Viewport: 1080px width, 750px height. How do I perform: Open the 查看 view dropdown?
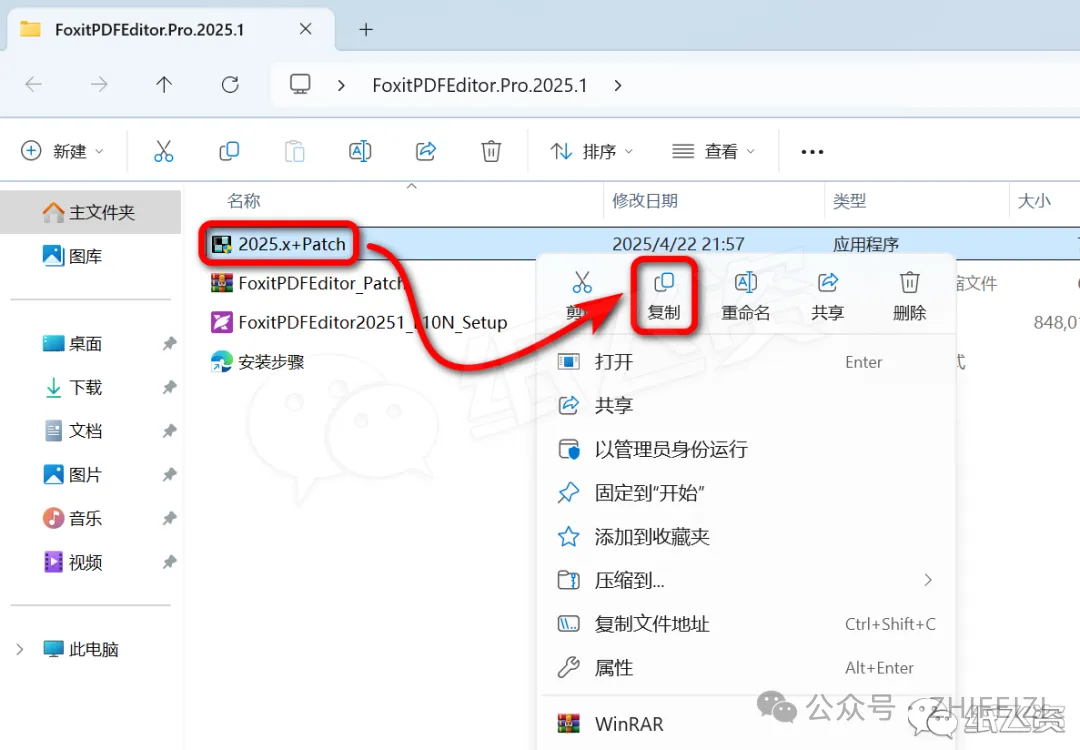coord(713,151)
